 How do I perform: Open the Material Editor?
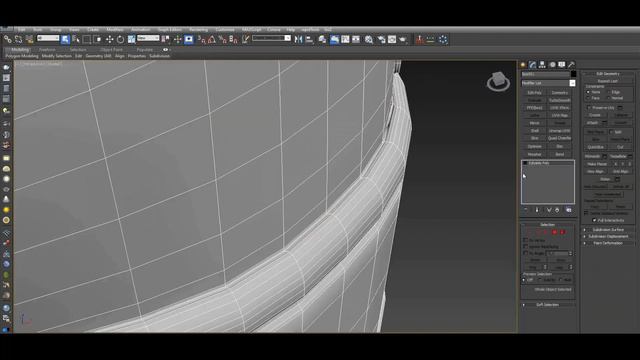click(x=369, y=40)
